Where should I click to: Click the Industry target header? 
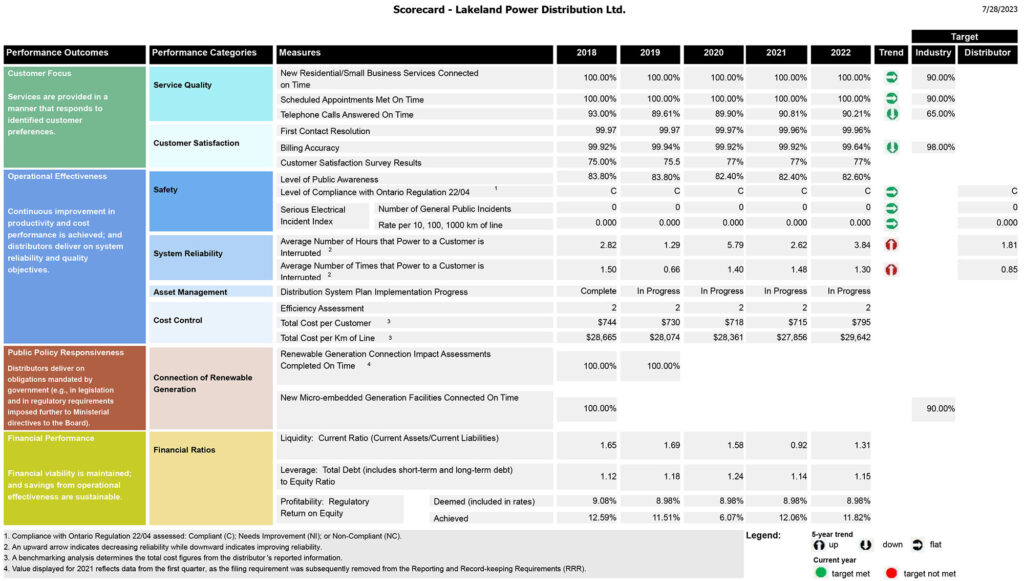[933, 54]
